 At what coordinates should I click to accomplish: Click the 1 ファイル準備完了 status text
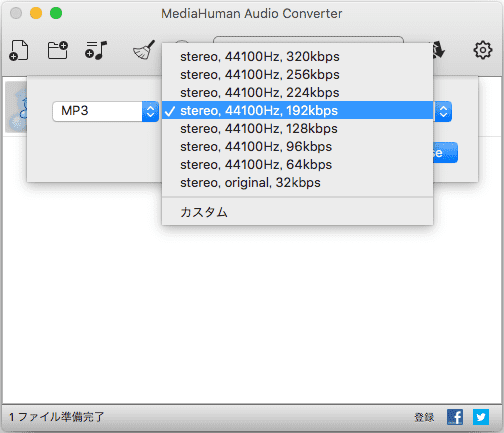57,417
